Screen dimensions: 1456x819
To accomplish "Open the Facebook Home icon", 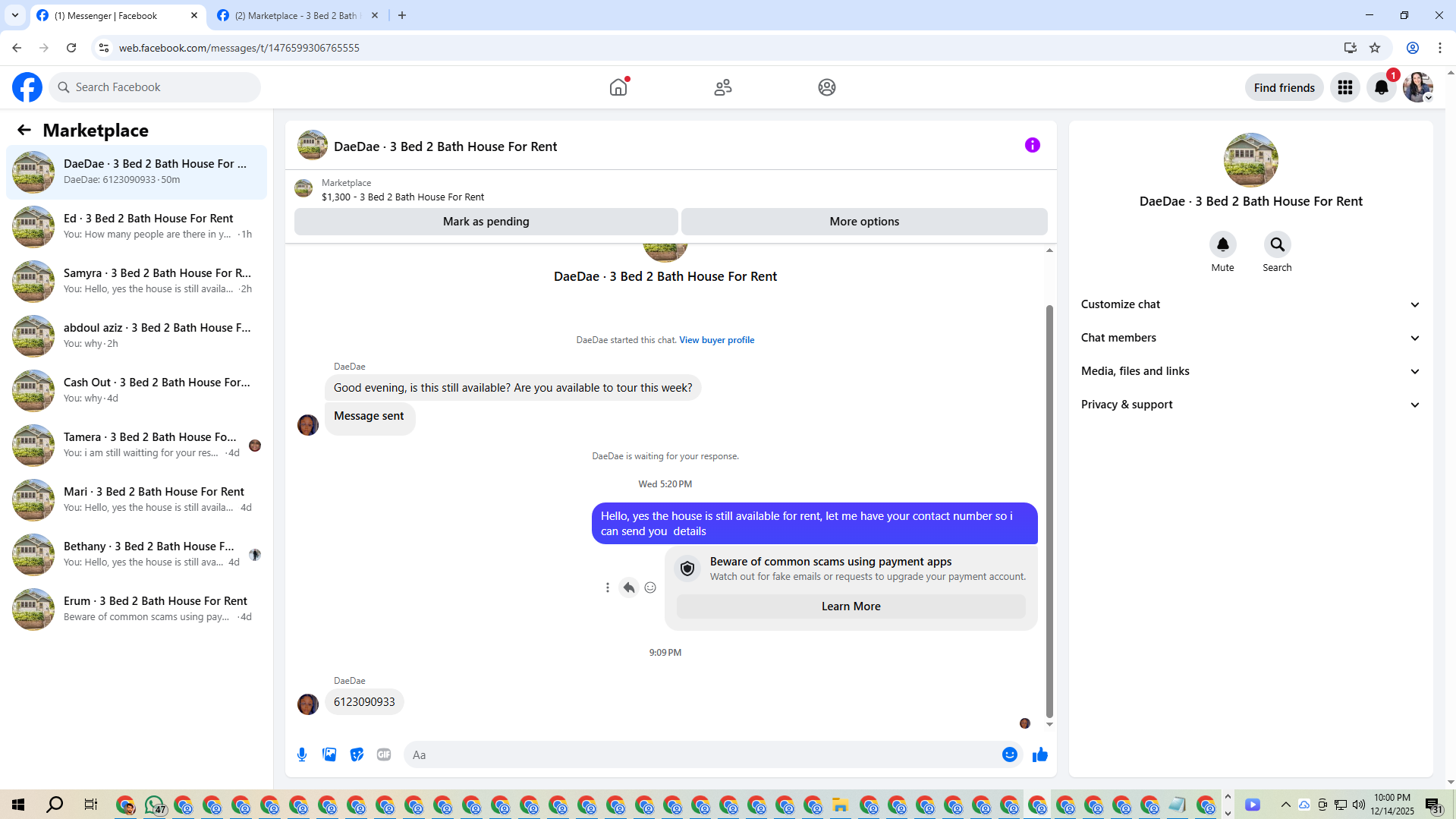I will tap(618, 87).
